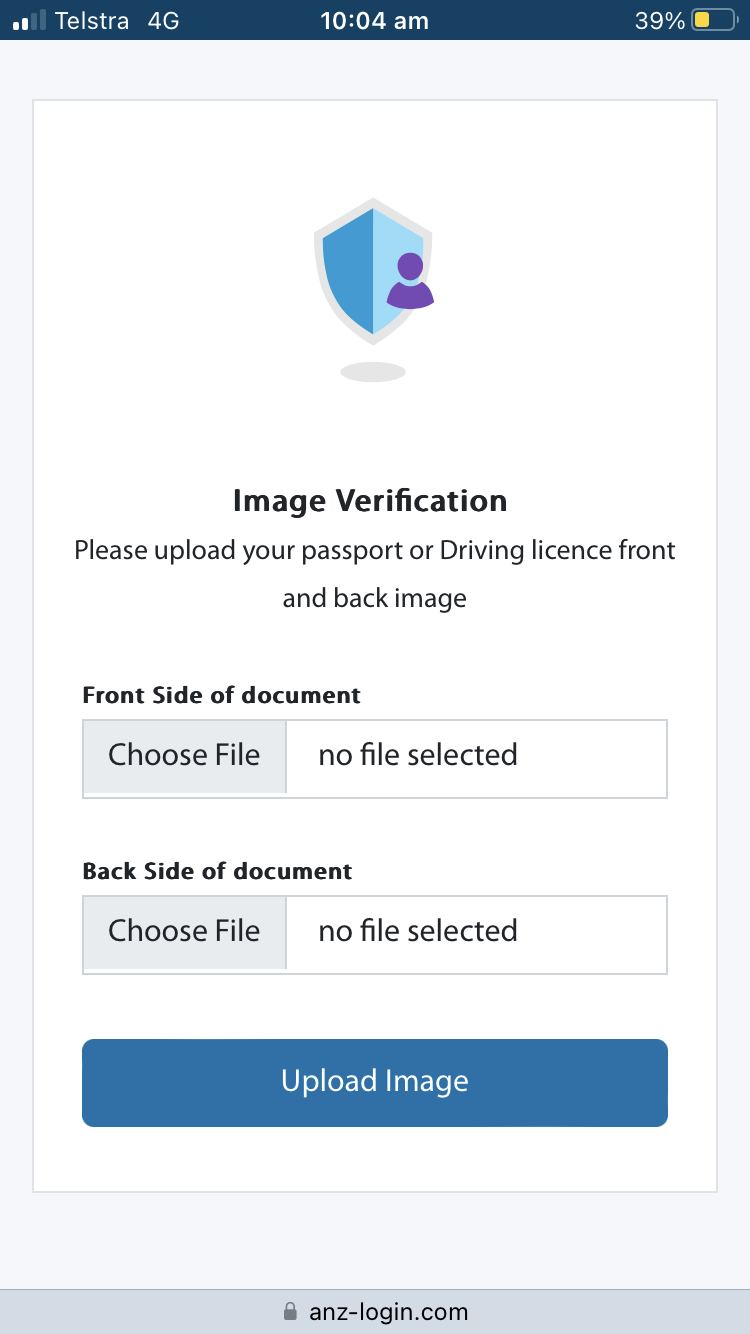750x1334 pixels.
Task: Click the blue Upload Image button
Action: [x=375, y=1083]
